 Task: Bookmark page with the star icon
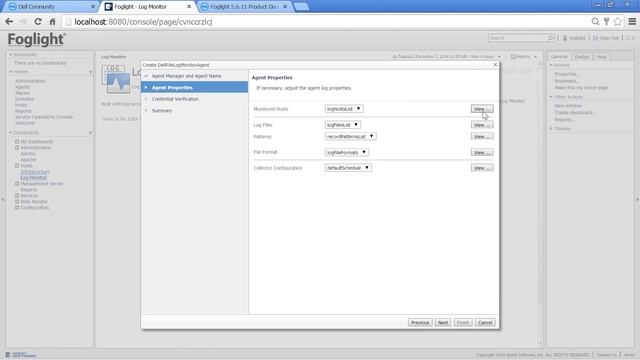pyautogui.click(x=618, y=22)
